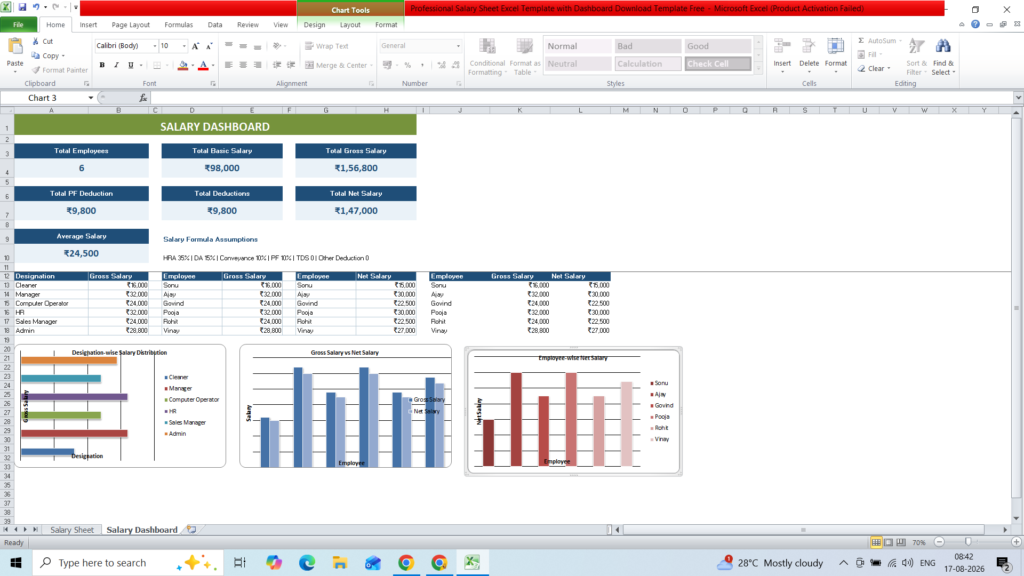Open the Chart Tools Design tab

[x=314, y=25]
